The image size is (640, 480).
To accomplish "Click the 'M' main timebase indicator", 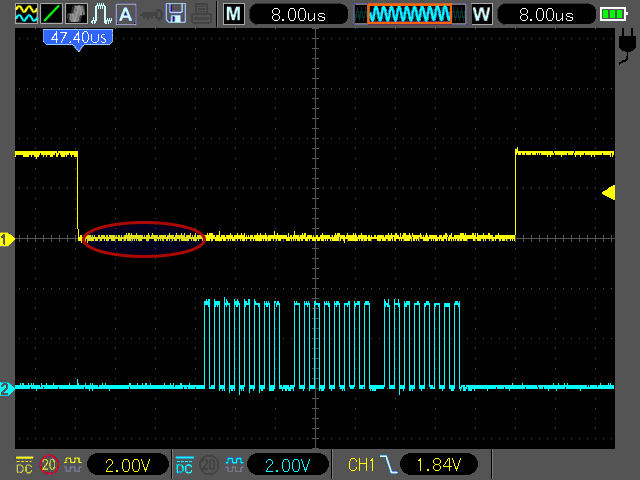I will pos(234,14).
